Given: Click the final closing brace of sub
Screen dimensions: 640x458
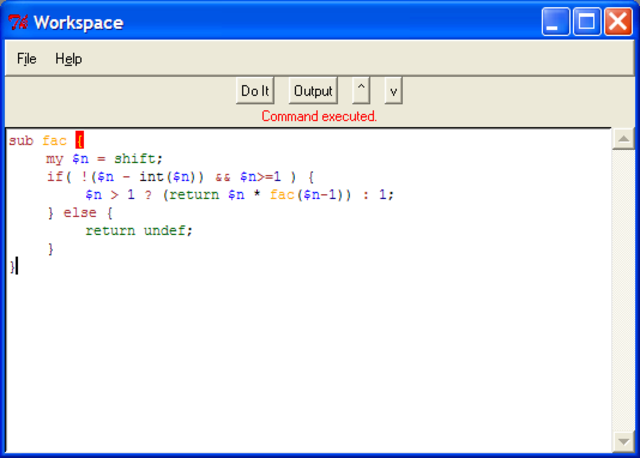Looking at the screenshot, I should (12, 267).
